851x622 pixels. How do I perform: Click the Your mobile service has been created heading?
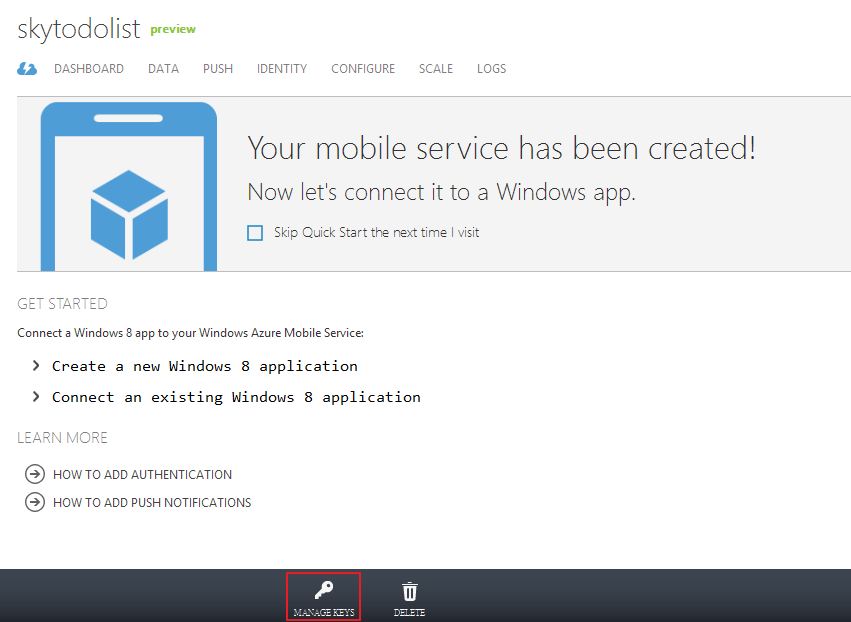tap(501, 148)
